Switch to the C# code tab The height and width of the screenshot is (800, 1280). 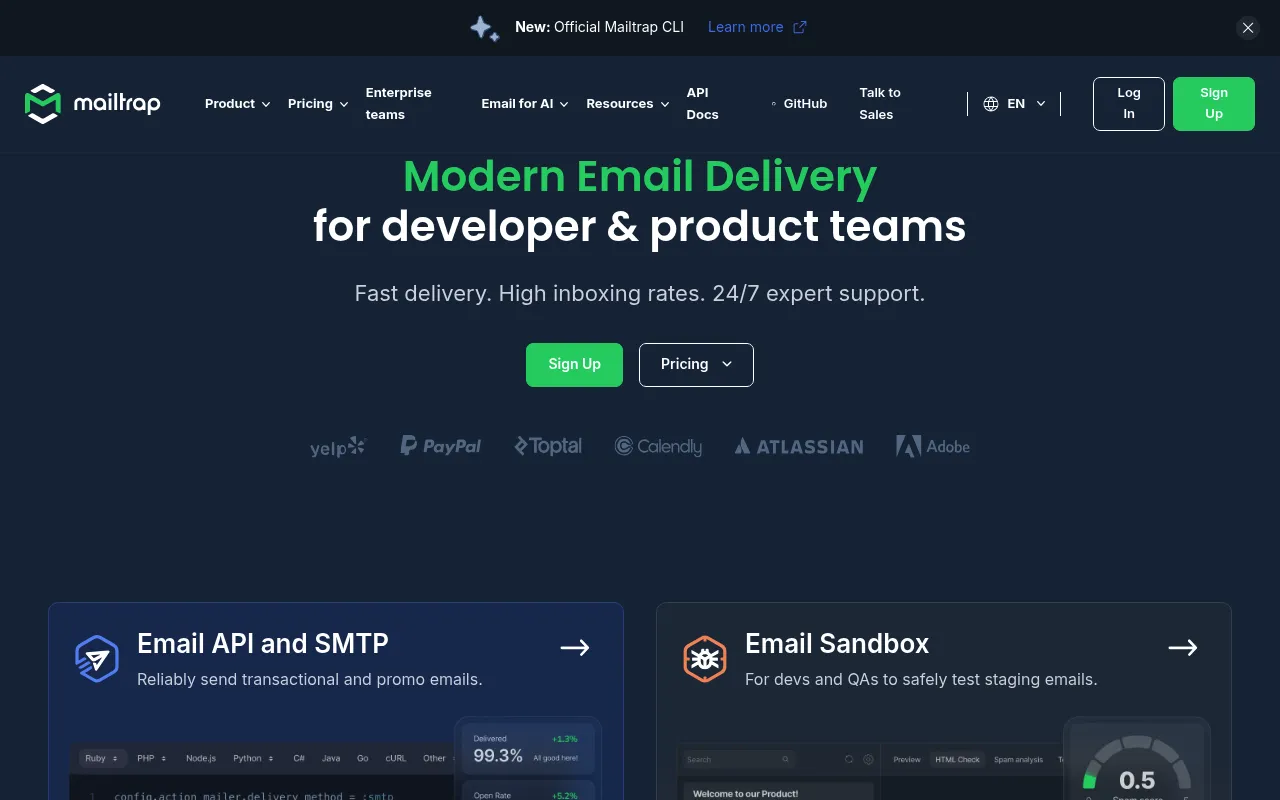coord(299,759)
